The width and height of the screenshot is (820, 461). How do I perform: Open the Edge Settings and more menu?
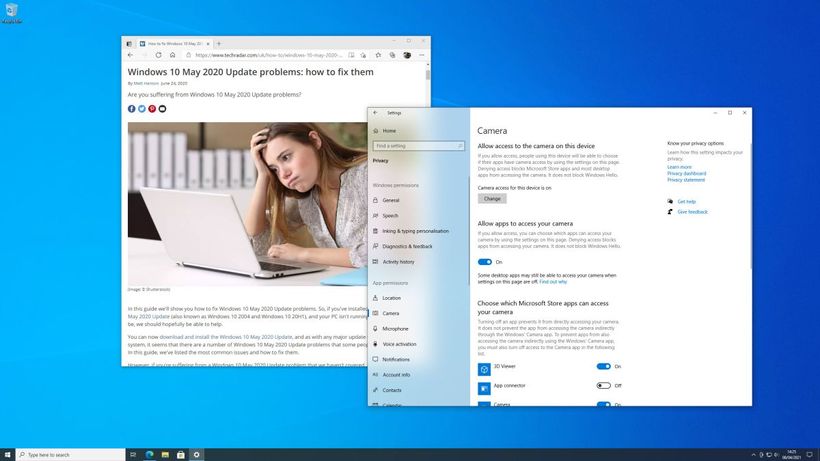[422, 55]
